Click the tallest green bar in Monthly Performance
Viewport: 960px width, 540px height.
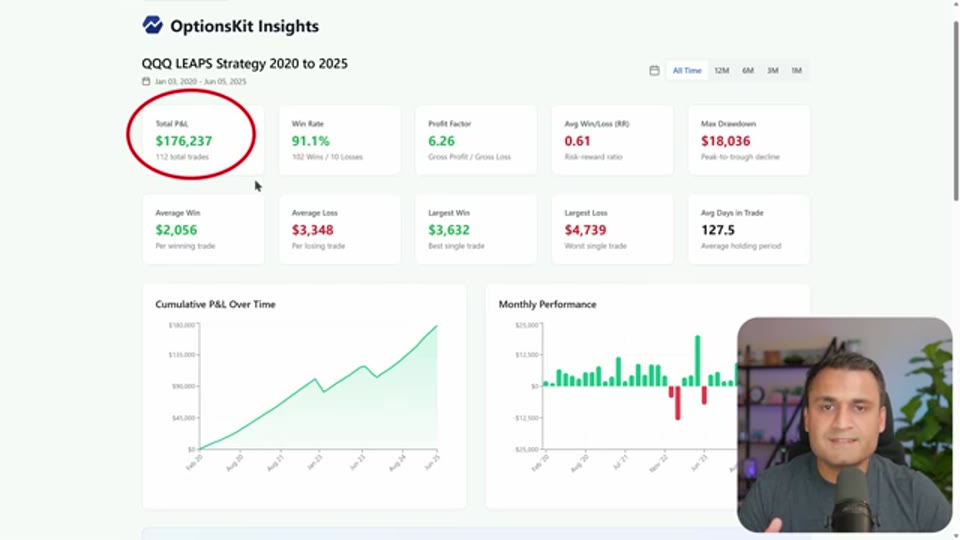tap(697, 361)
